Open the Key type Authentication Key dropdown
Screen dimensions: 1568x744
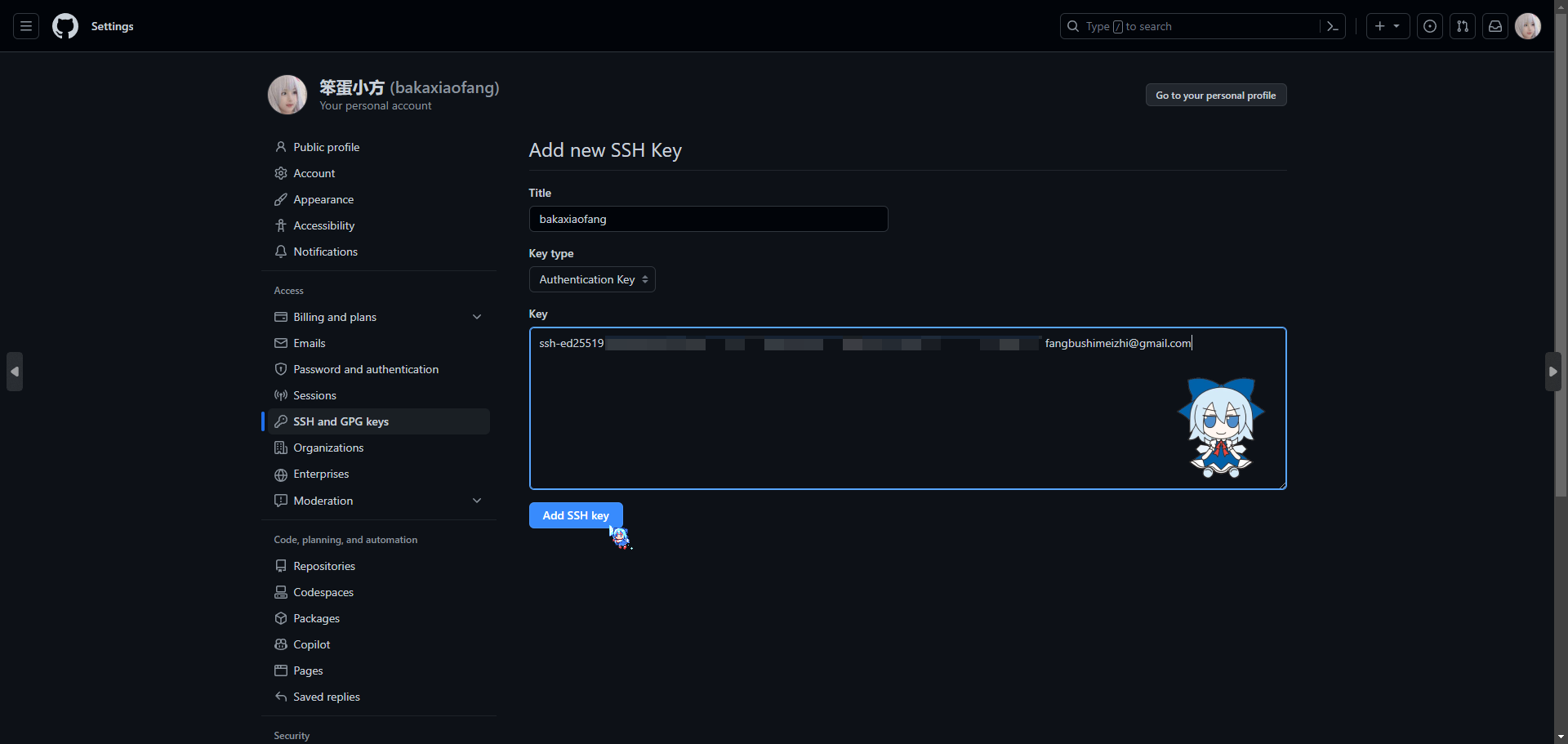point(592,279)
